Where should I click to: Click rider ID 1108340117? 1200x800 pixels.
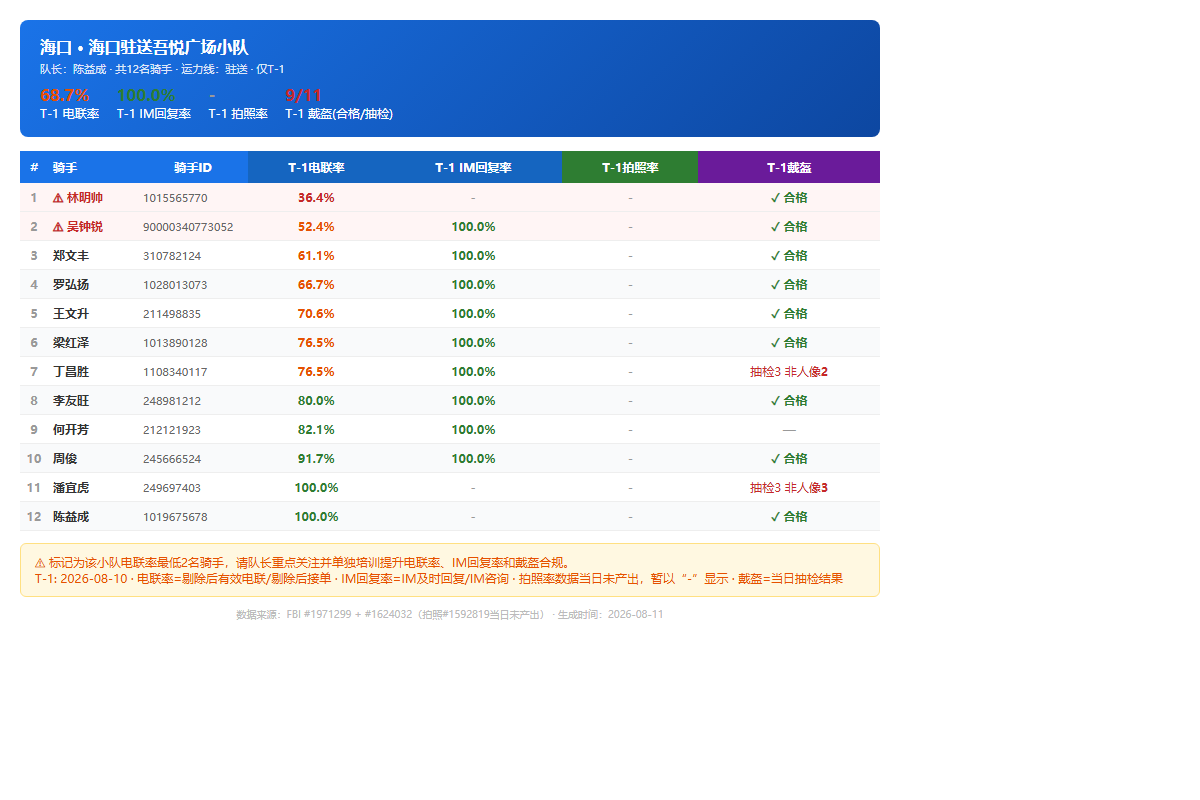[x=175, y=372]
